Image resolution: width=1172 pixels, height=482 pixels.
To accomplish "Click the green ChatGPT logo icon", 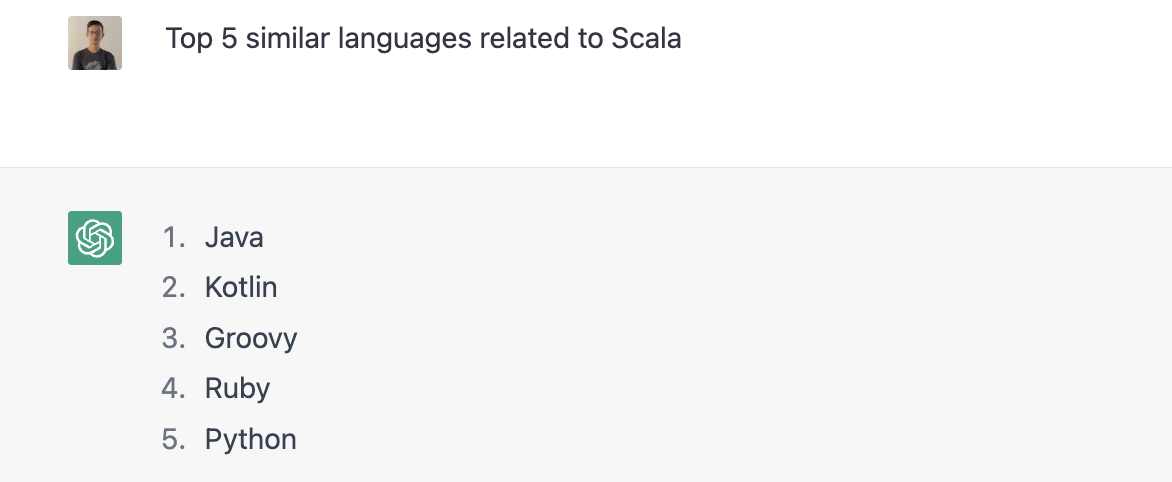I will point(95,238).
